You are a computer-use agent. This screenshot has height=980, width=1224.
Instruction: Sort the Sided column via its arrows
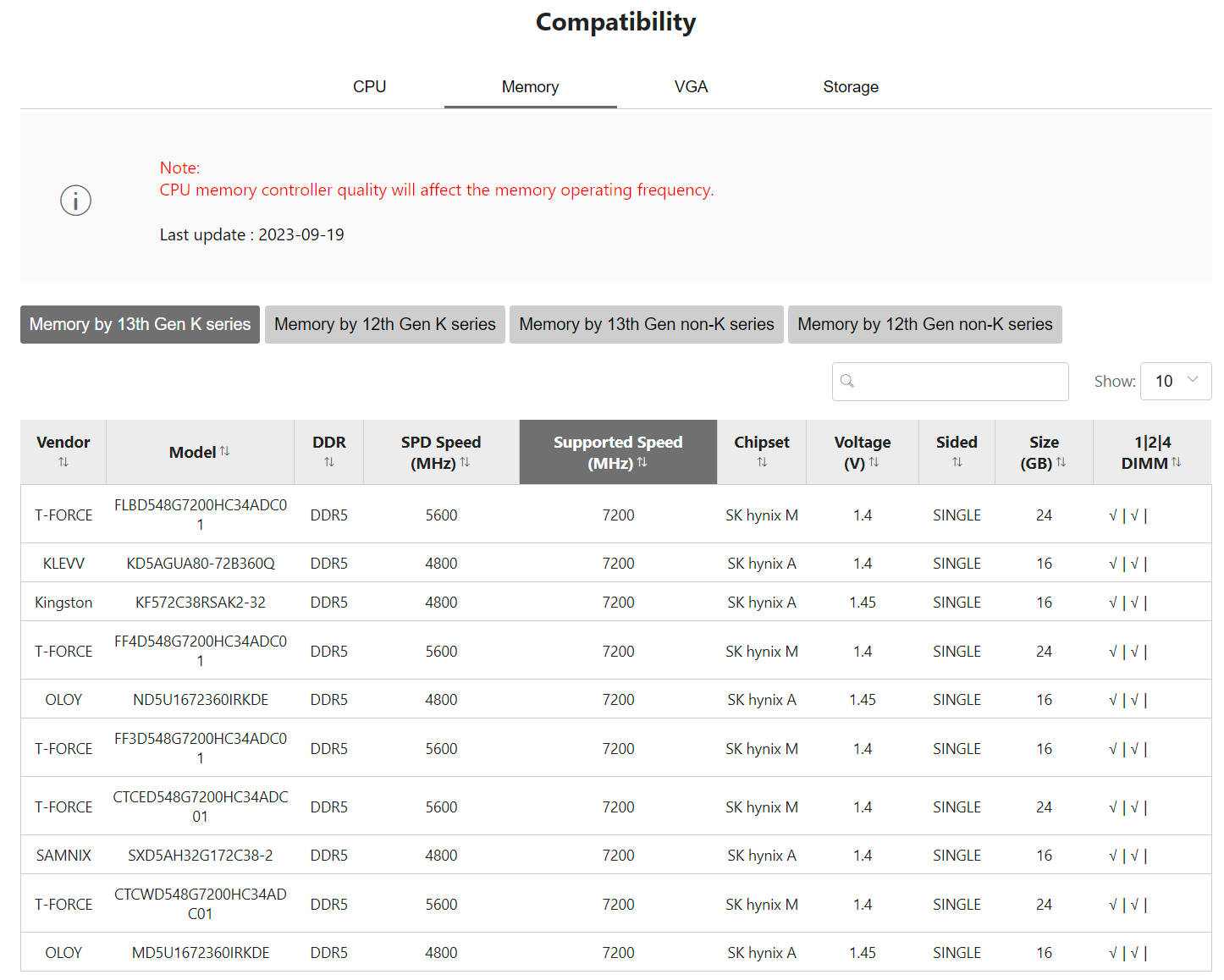click(x=957, y=462)
